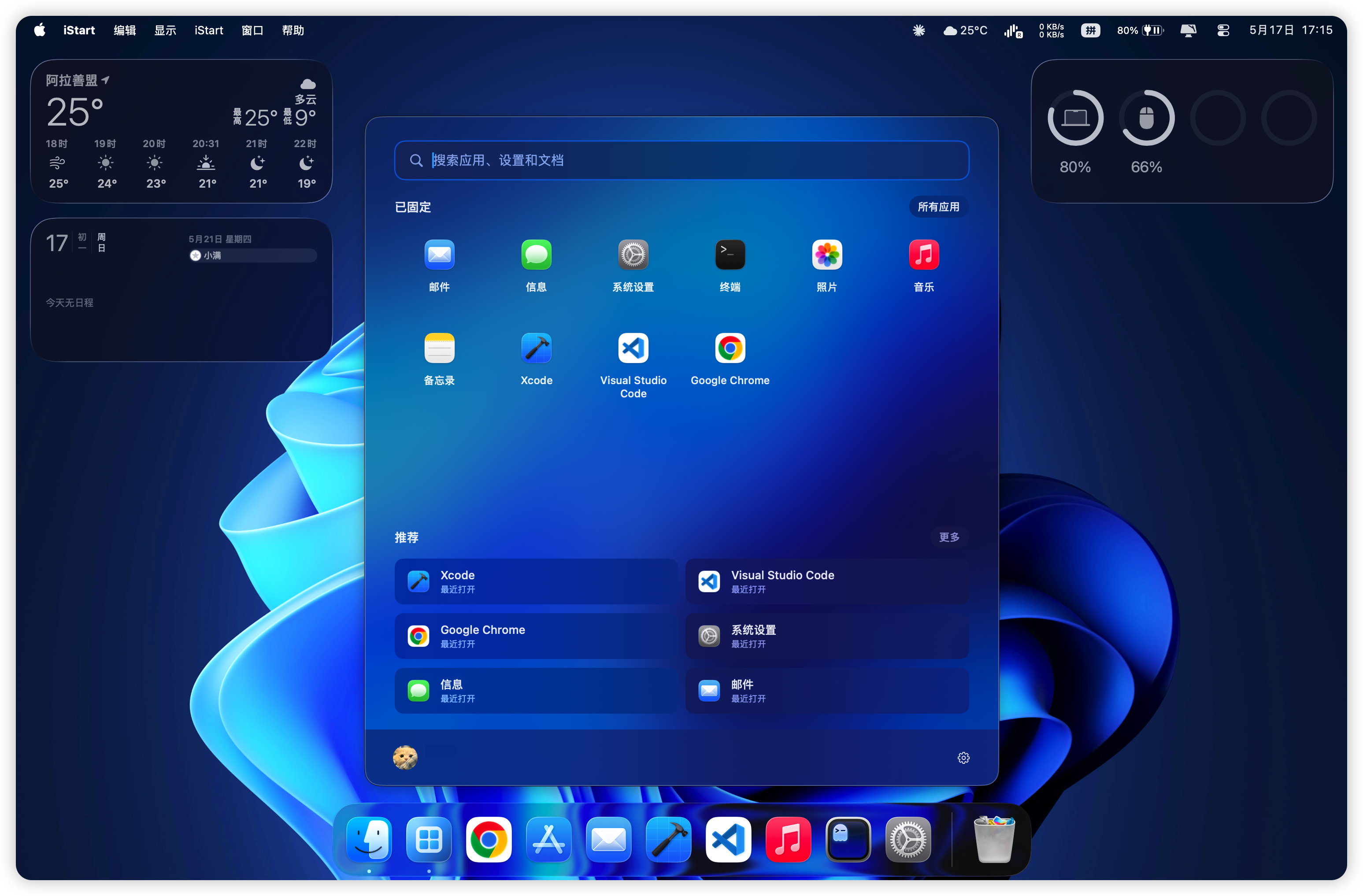The height and width of the screenshot is (896, 1363).
Task: Click 更多 to show more recommendations
Action: (x=949, y=537)
